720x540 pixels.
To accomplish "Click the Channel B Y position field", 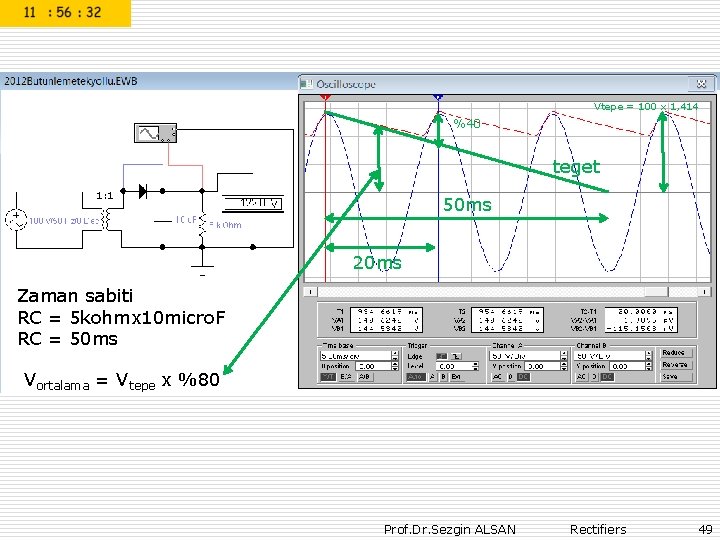I will pos(627,366).
